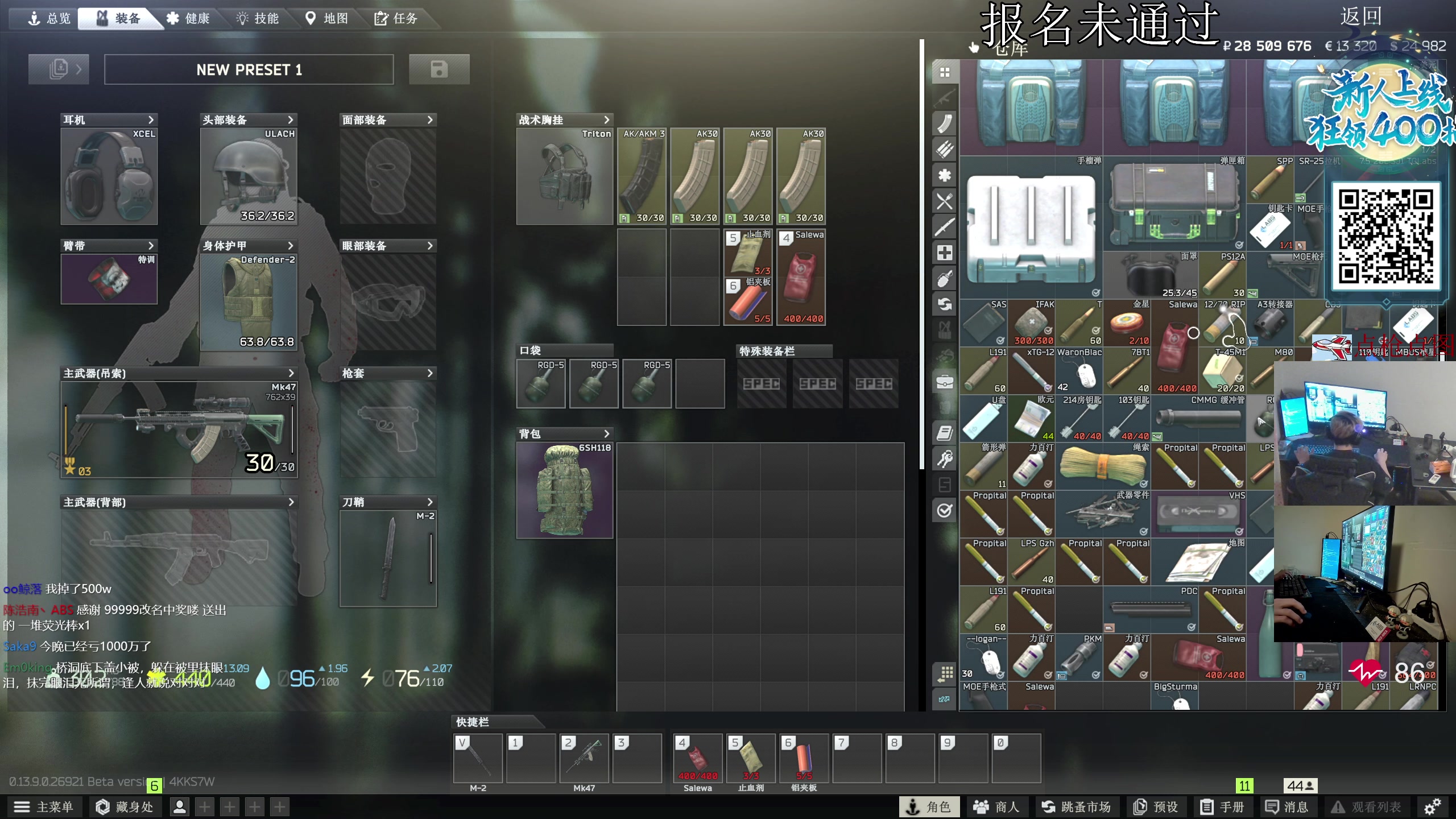1456x819 pixels.
Task: Expand the 眼部装备 eyewear slot arrow
Action: click(429, 246)
